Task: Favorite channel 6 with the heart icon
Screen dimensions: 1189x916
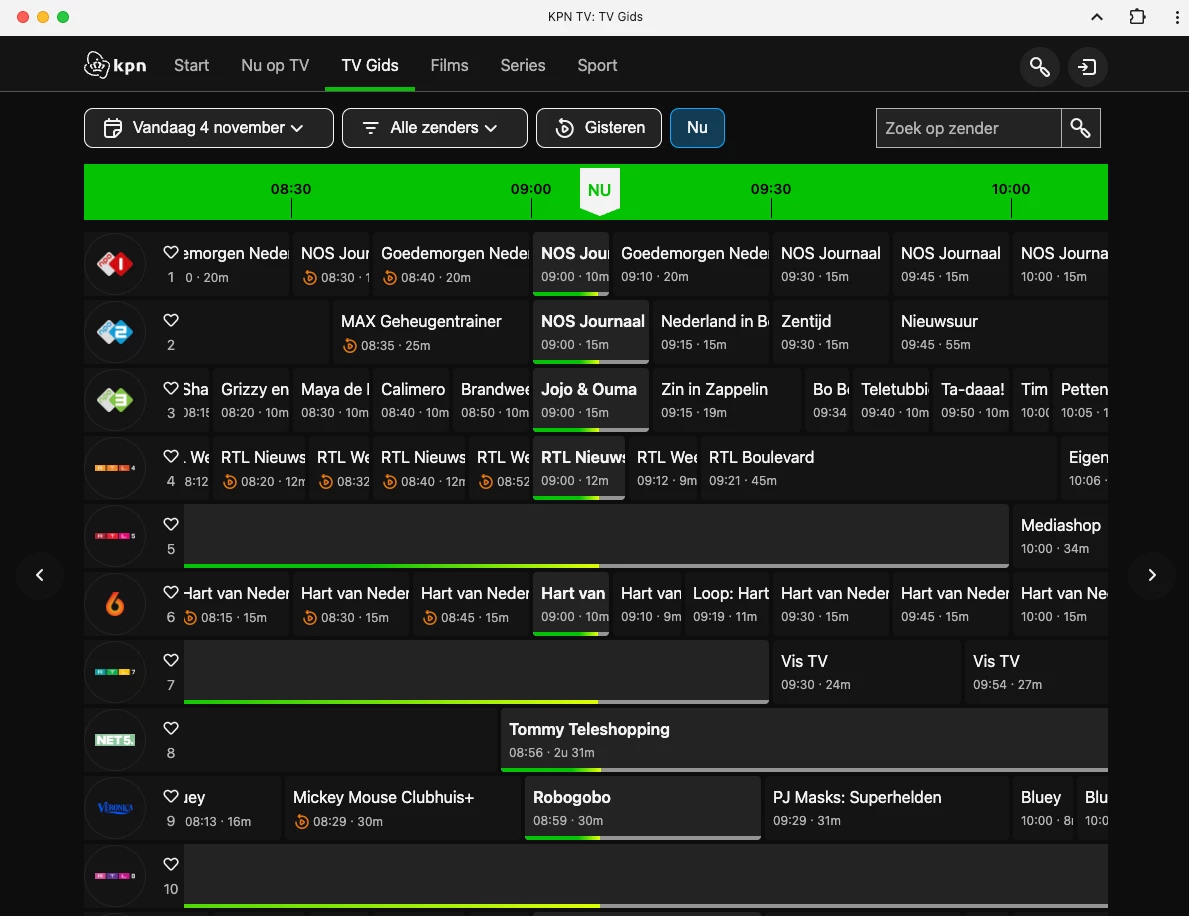Action: pos(171,592)
